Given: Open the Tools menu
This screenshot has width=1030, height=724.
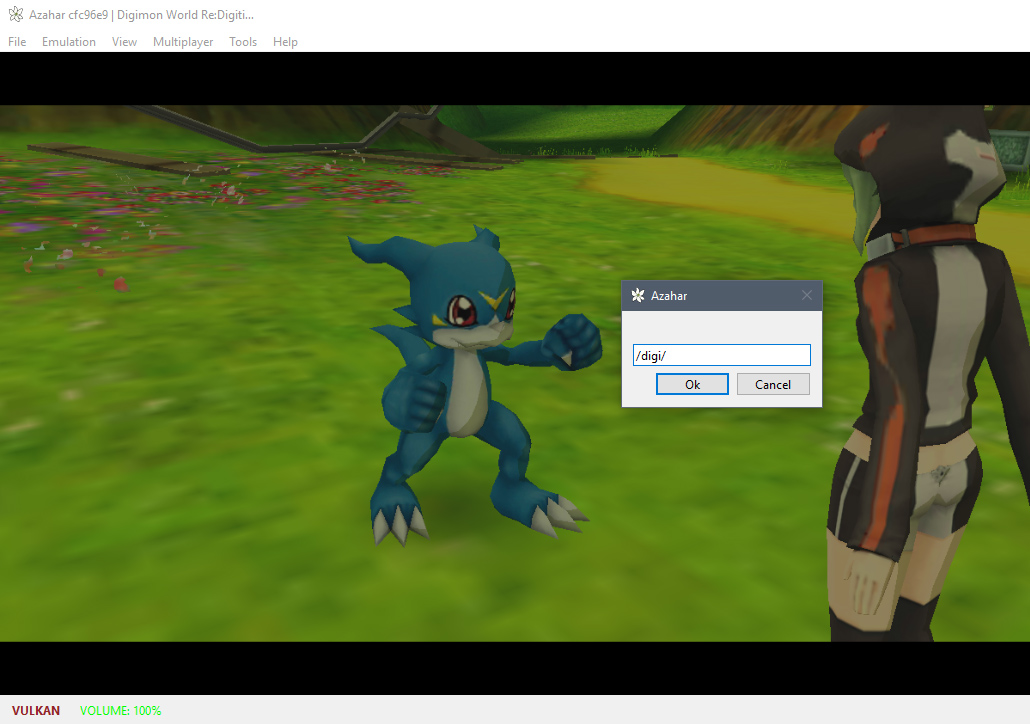Looking at the screenshot, I should tap(242, 41).
